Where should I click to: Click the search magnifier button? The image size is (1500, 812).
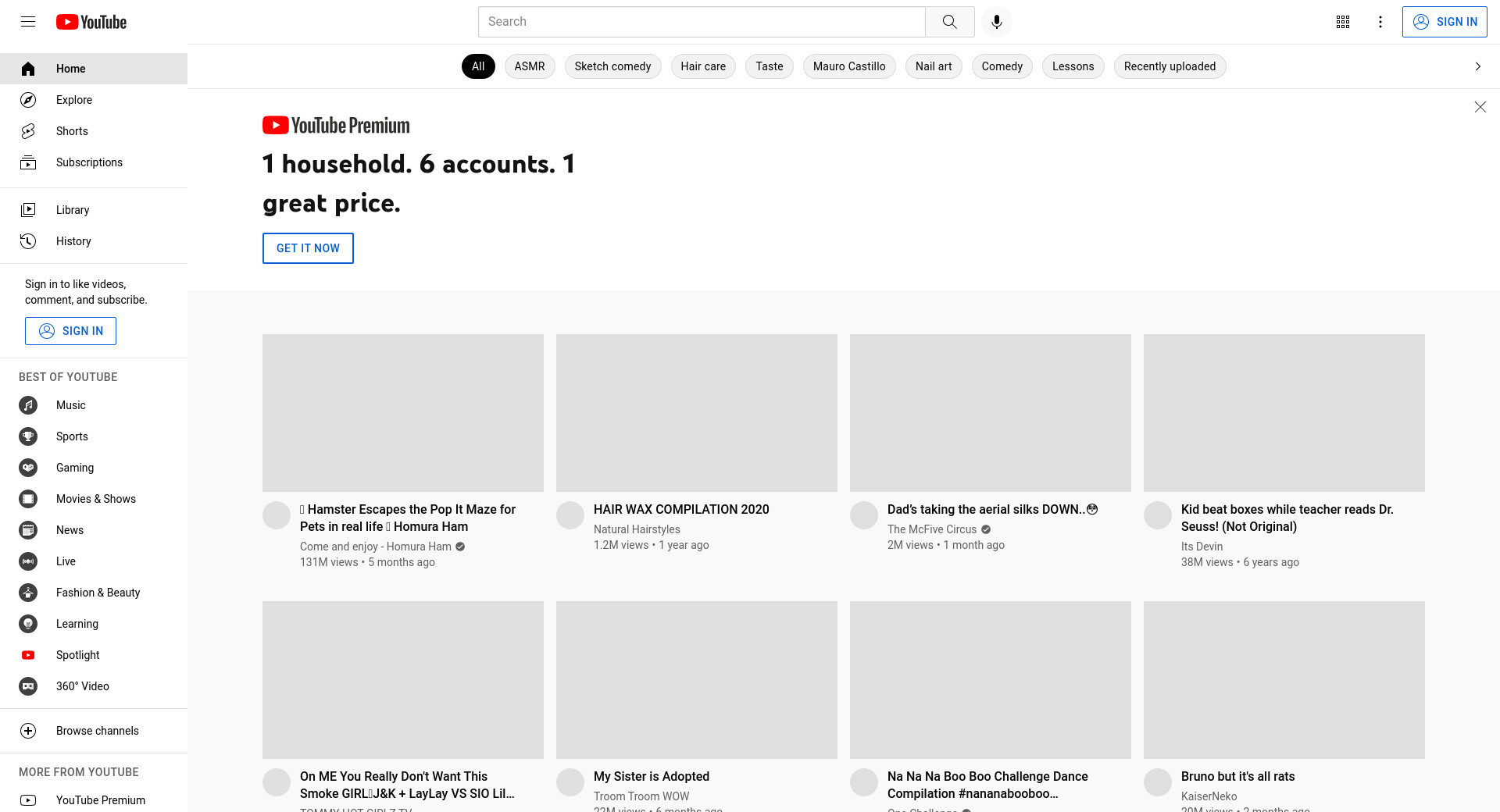pyautogui.click(x=949, y=22)
